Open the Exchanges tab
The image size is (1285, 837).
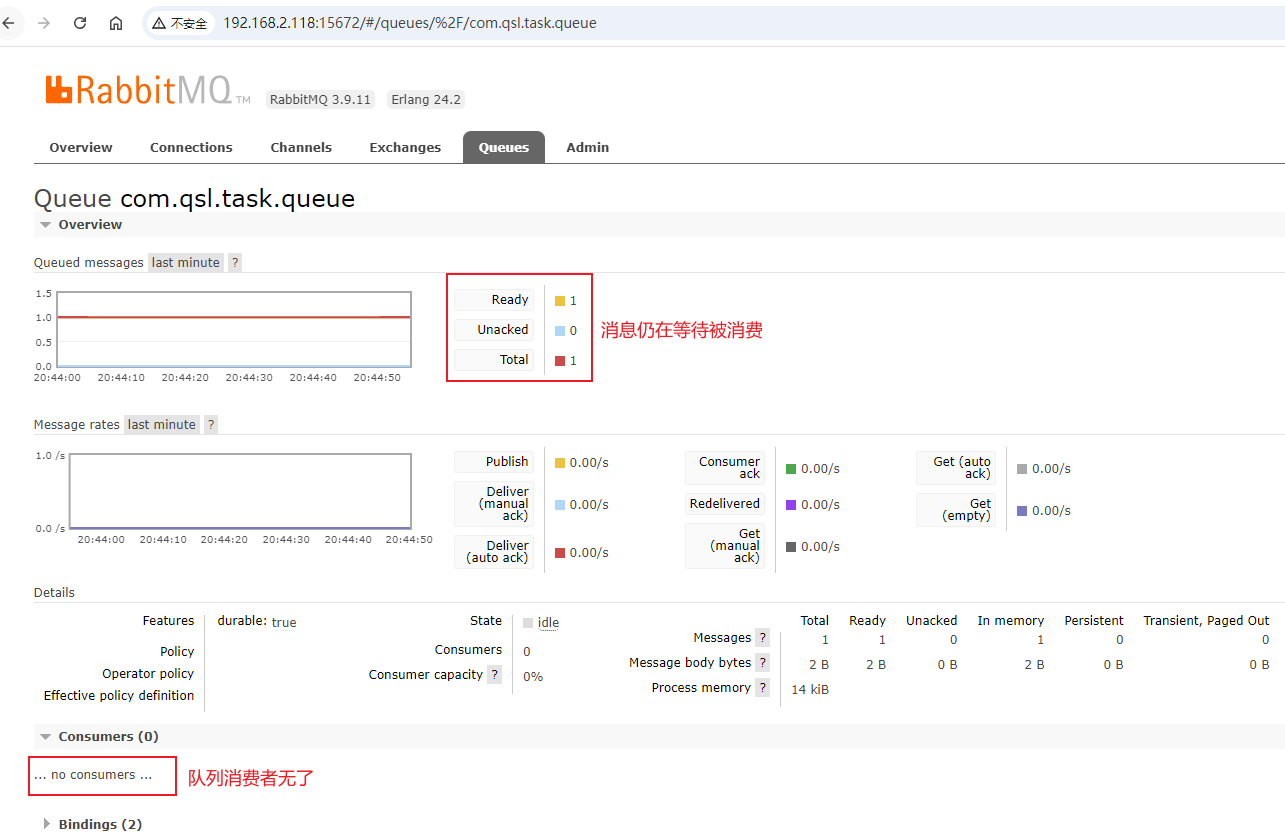point(405,147)
